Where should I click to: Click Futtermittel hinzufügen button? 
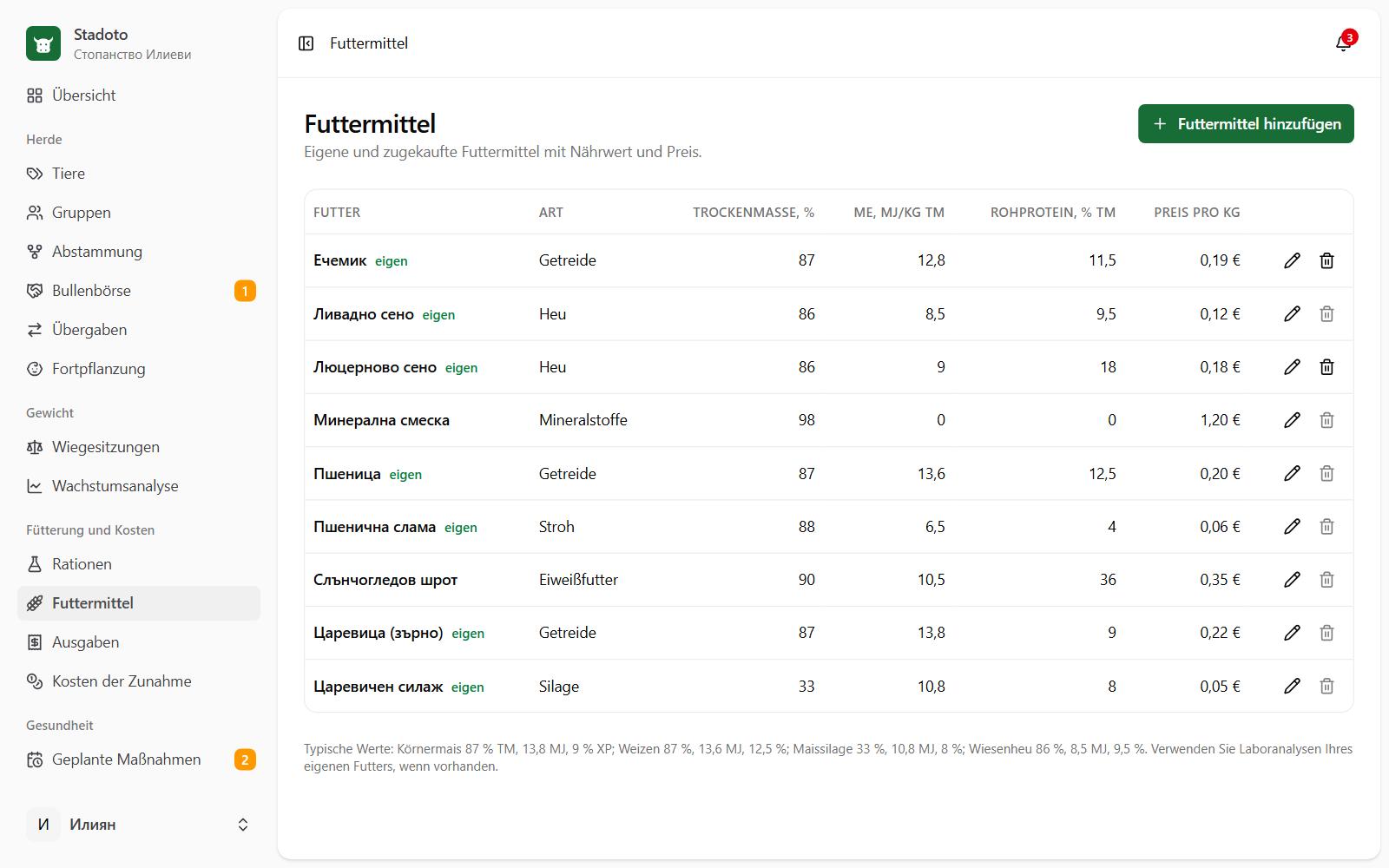(x=1246, y=124)
